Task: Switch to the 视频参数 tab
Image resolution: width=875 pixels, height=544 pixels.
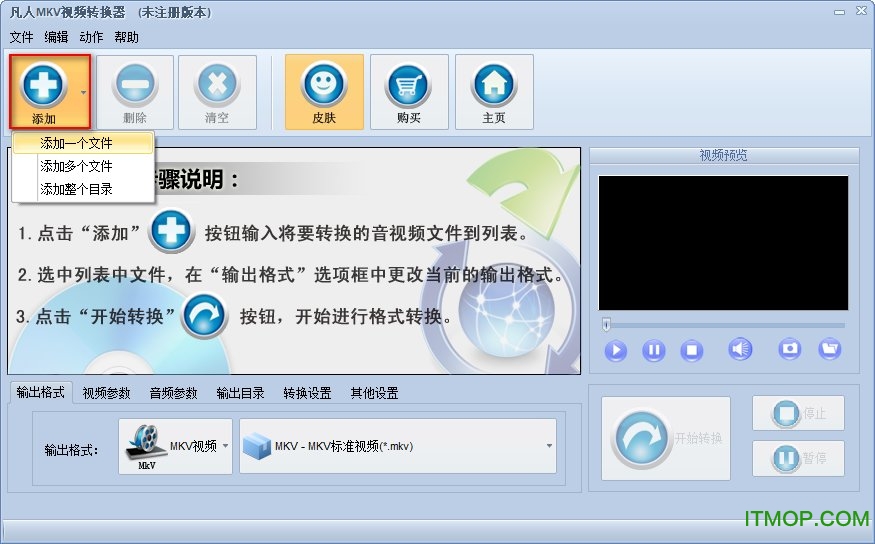Action: (x=107, y=393)
